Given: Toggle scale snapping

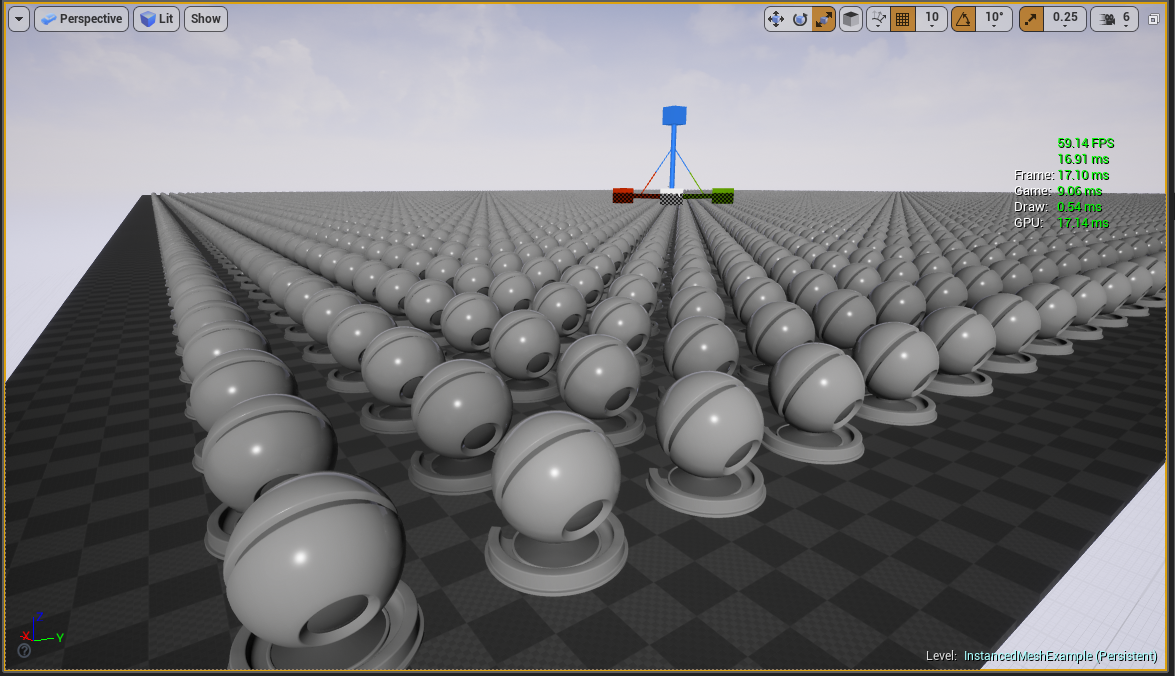Looking at the screenshot, I should click(x=1032, y=19).
